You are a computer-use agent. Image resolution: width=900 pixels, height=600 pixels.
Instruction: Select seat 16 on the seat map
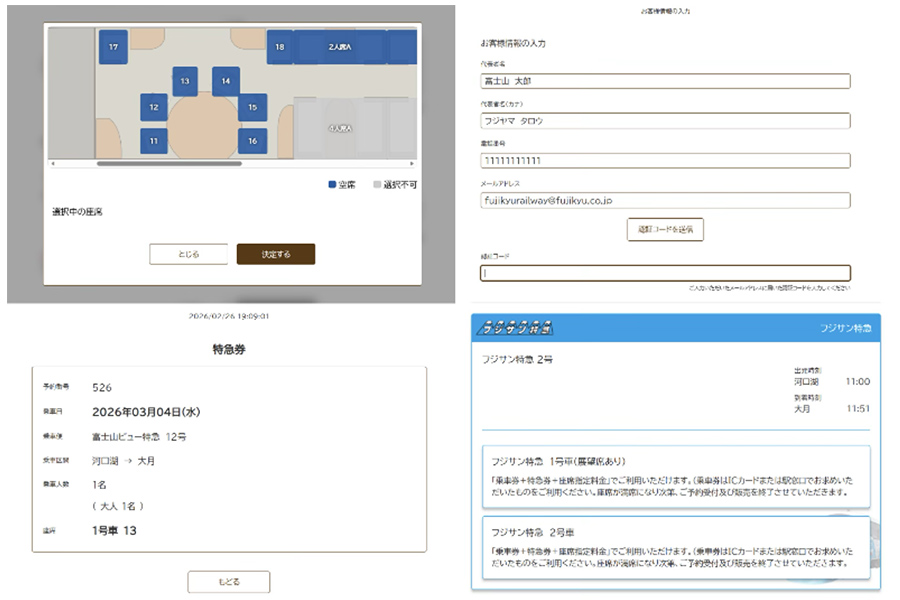click(253, 142)
